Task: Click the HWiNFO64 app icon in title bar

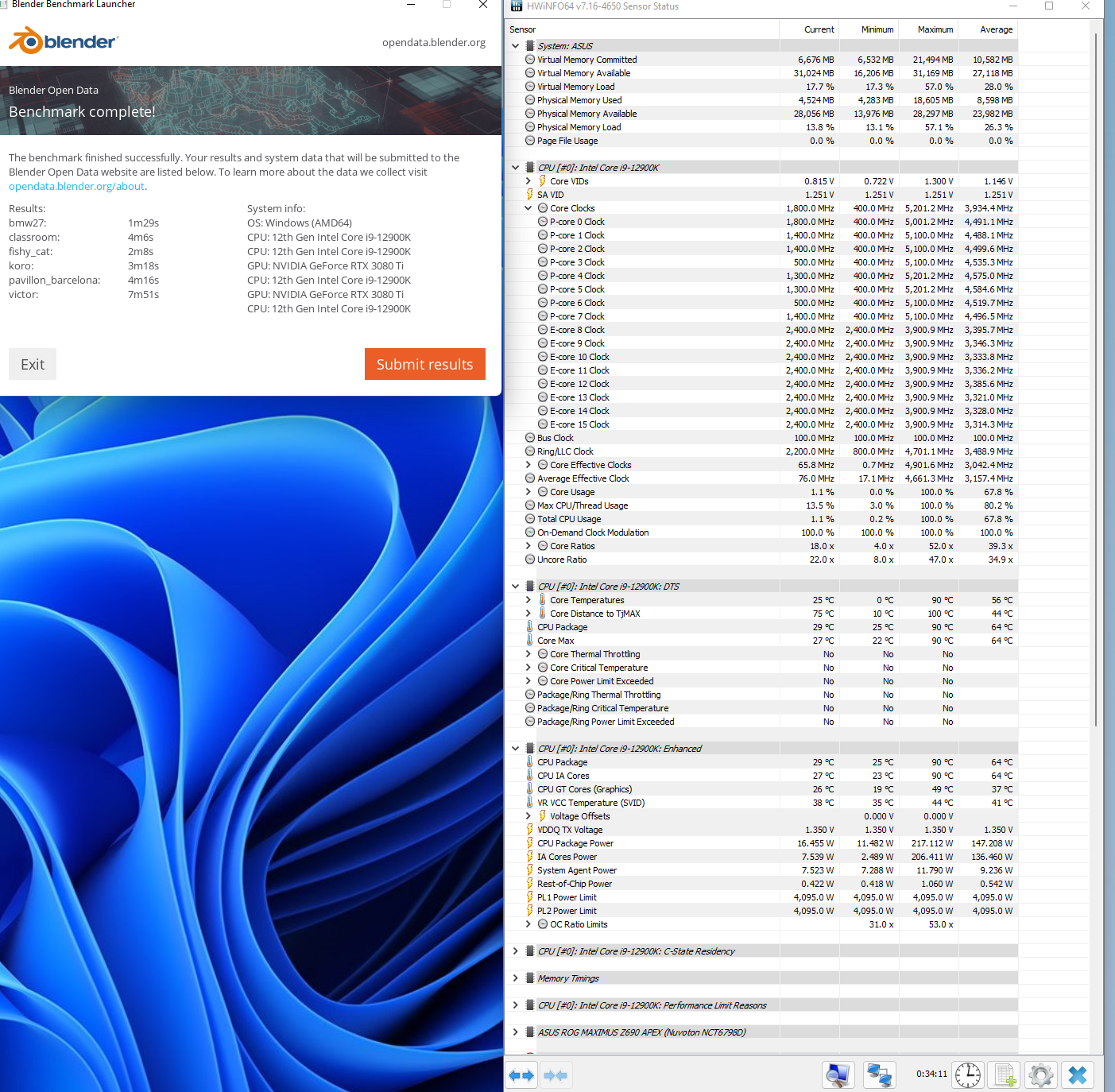Action: coord(517,6)
